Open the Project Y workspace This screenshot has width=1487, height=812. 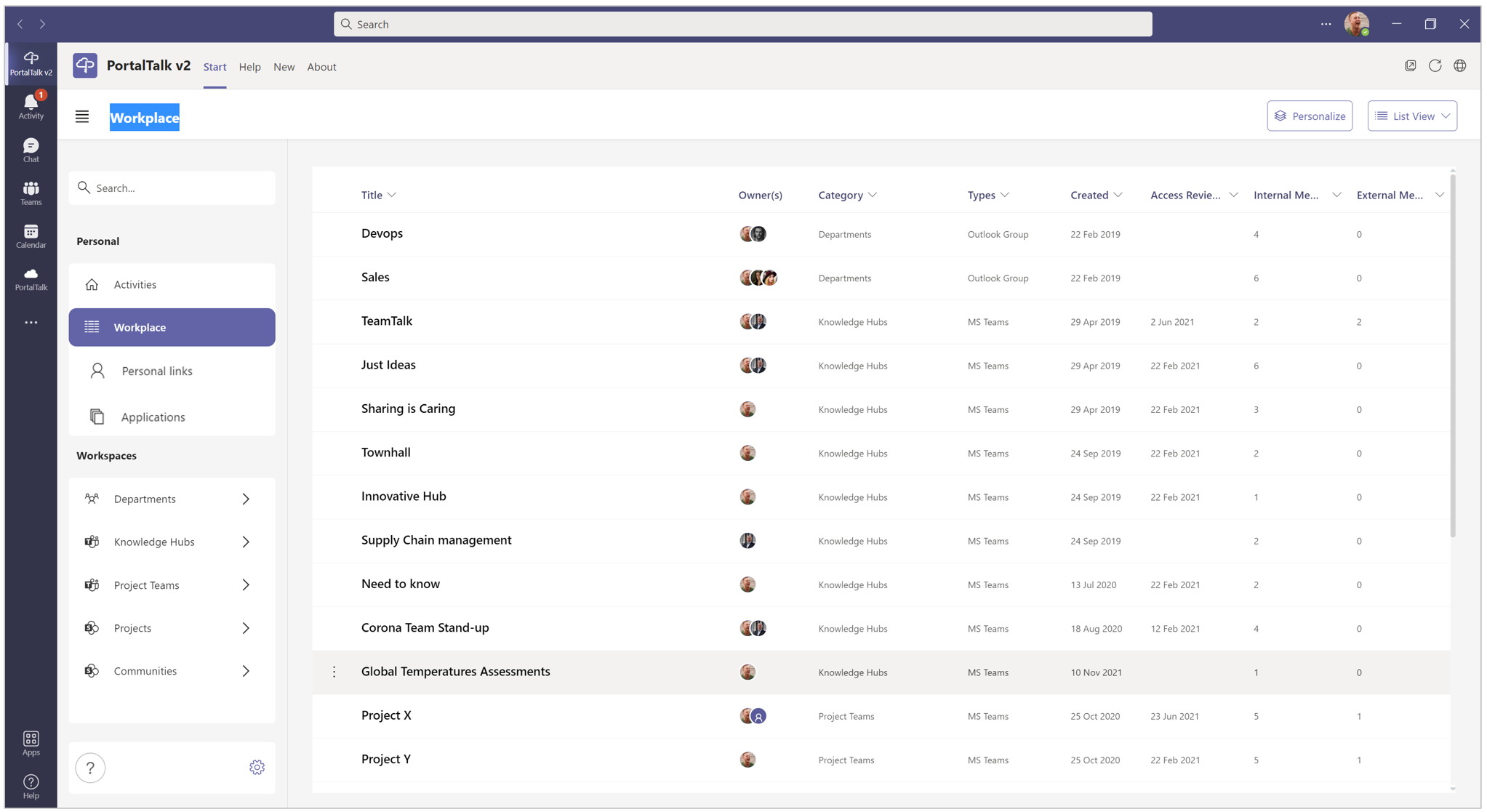386,759
